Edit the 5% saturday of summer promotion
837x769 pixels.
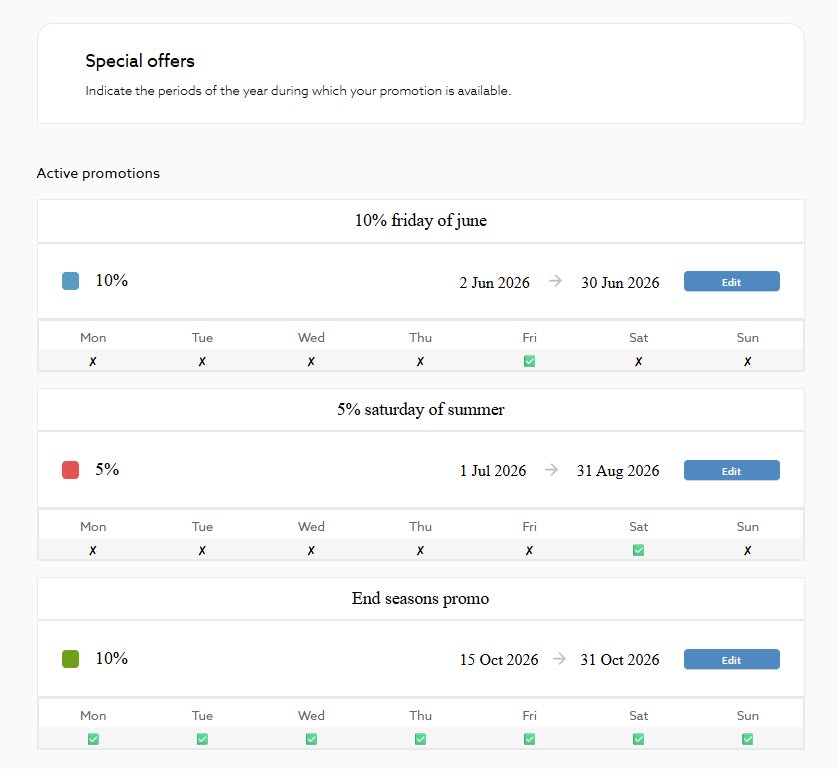(x=731, y=470)
